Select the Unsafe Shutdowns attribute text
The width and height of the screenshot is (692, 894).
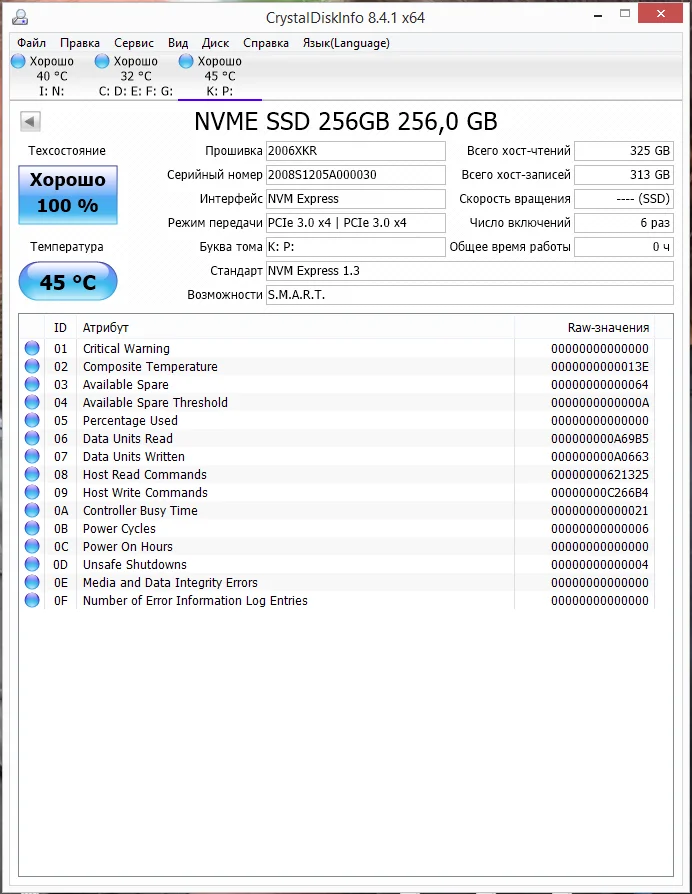pos(135,564)
